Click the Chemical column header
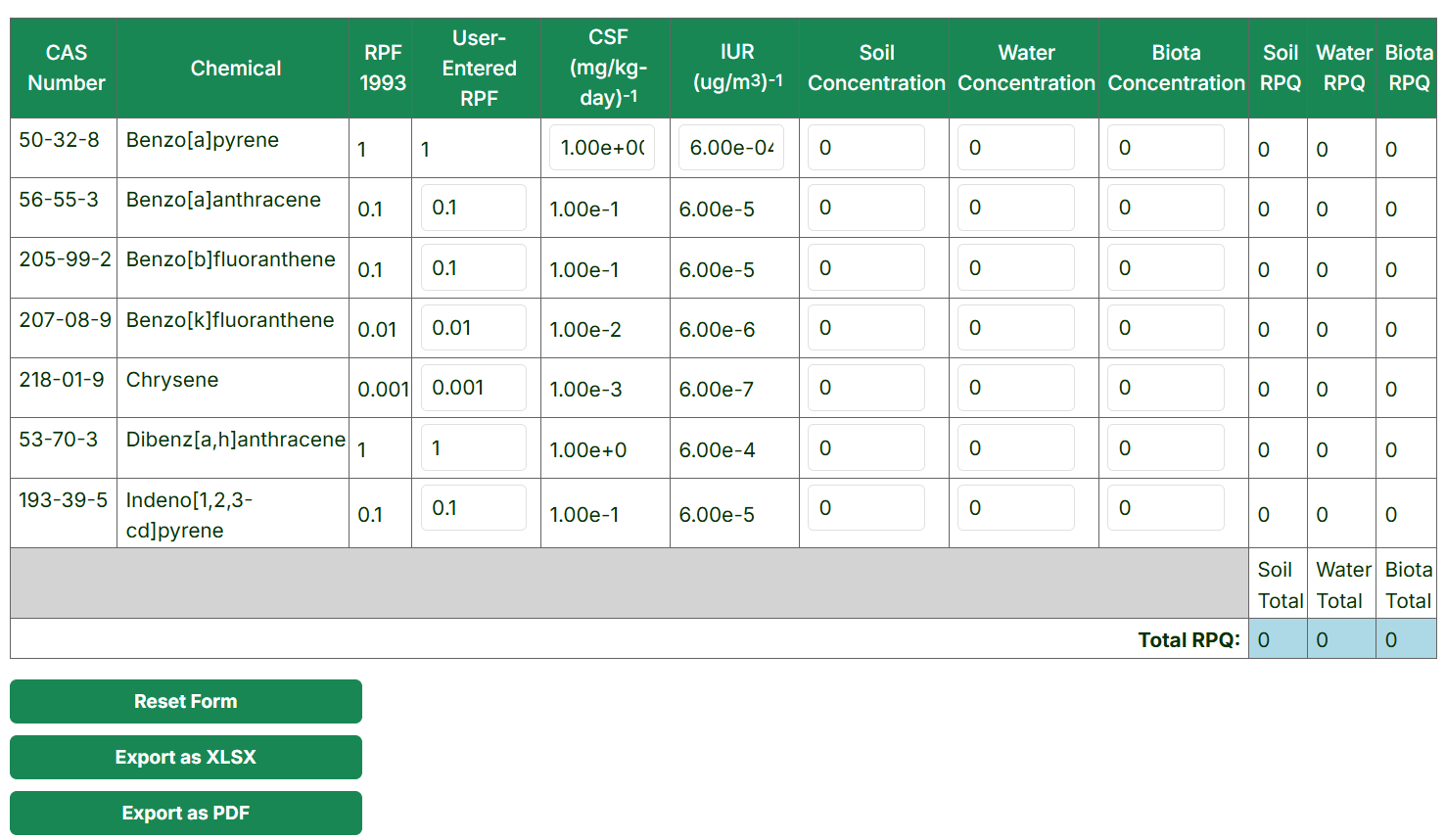Viewport: 1446px width, 840px height. [x=235, y=69]
